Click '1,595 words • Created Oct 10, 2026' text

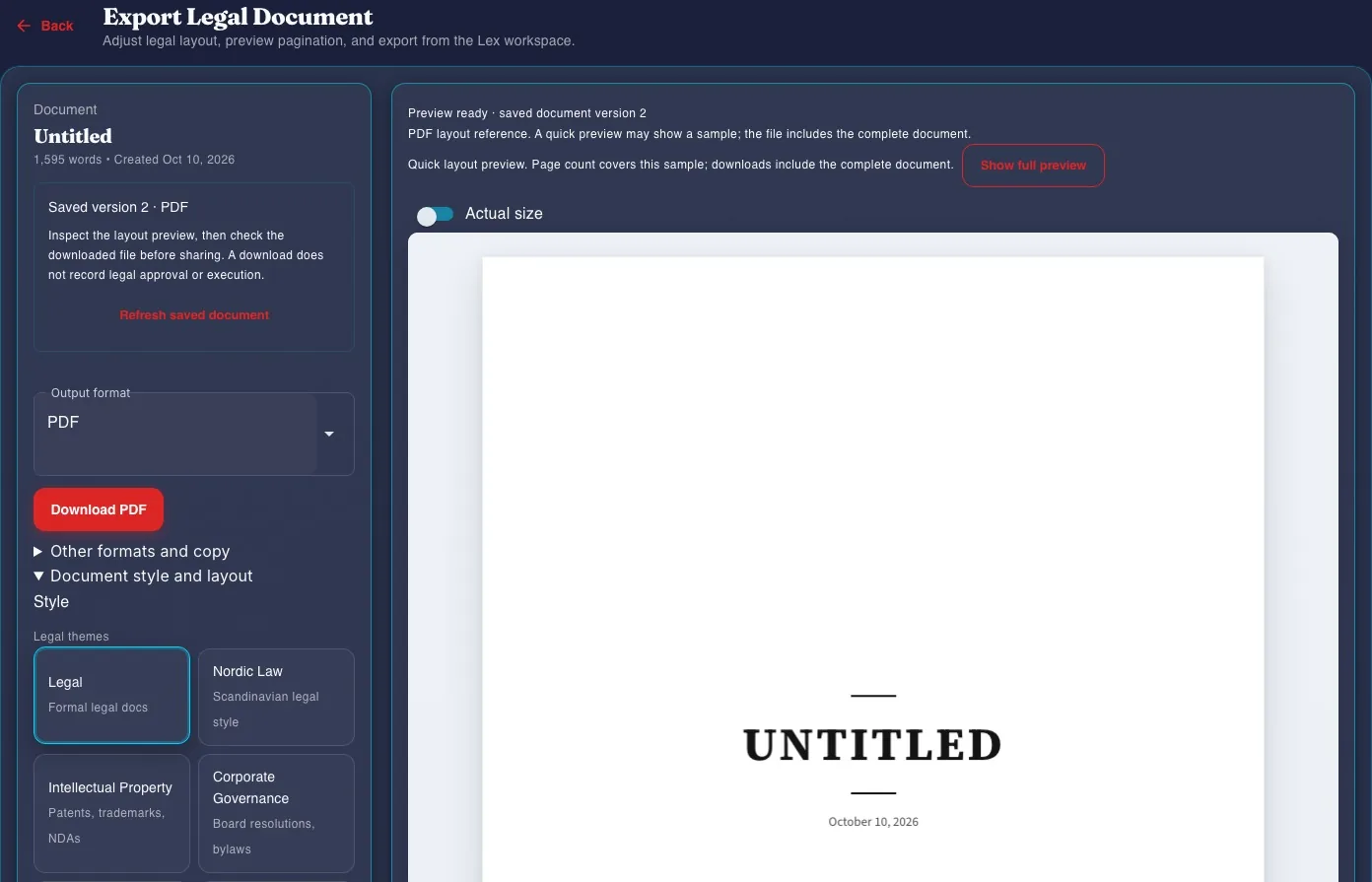134,160
